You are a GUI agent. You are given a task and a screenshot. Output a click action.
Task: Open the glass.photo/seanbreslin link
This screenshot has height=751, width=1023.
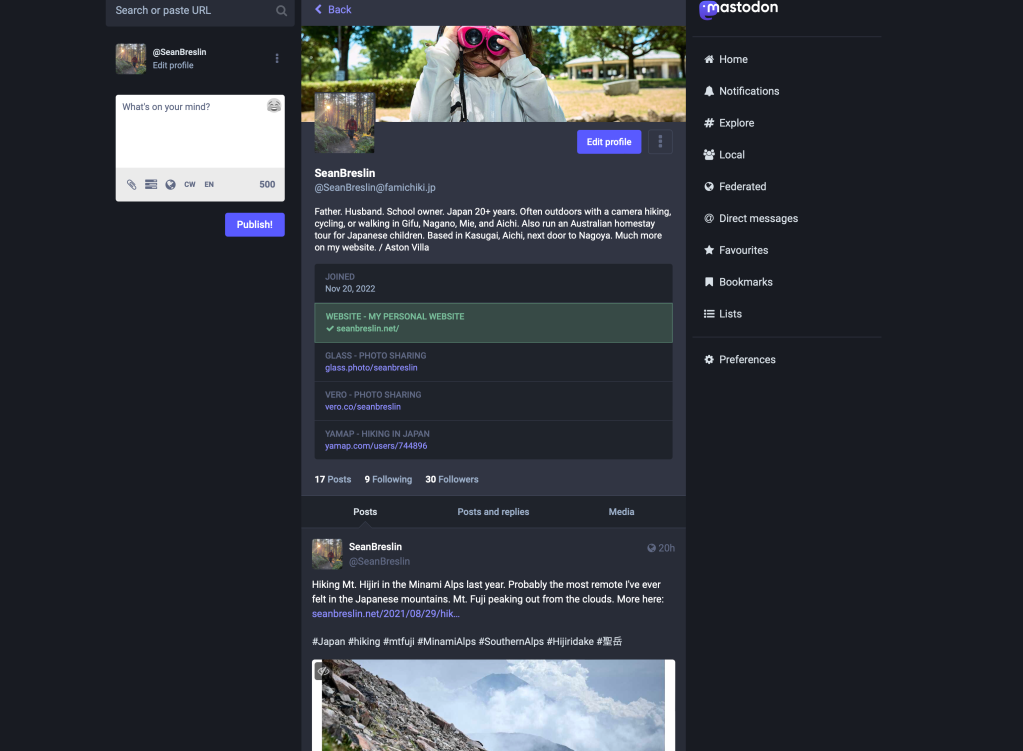click(x=371, y=368)
